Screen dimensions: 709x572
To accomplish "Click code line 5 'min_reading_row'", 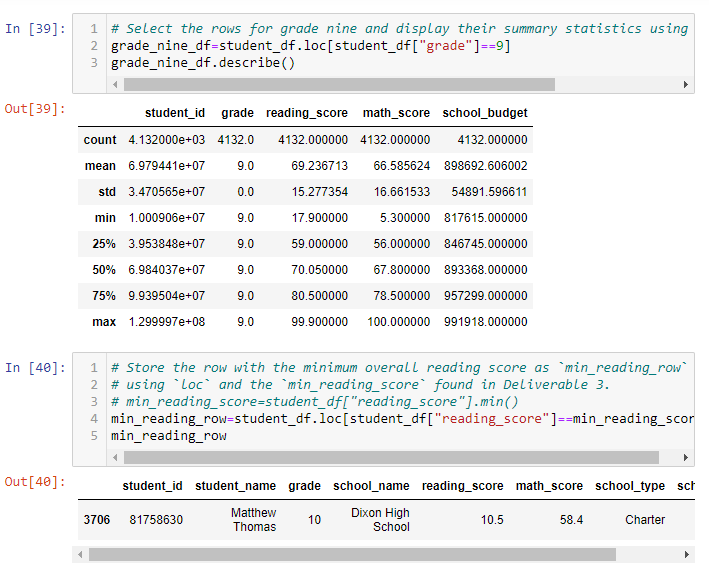I will (x=169, y=436).
